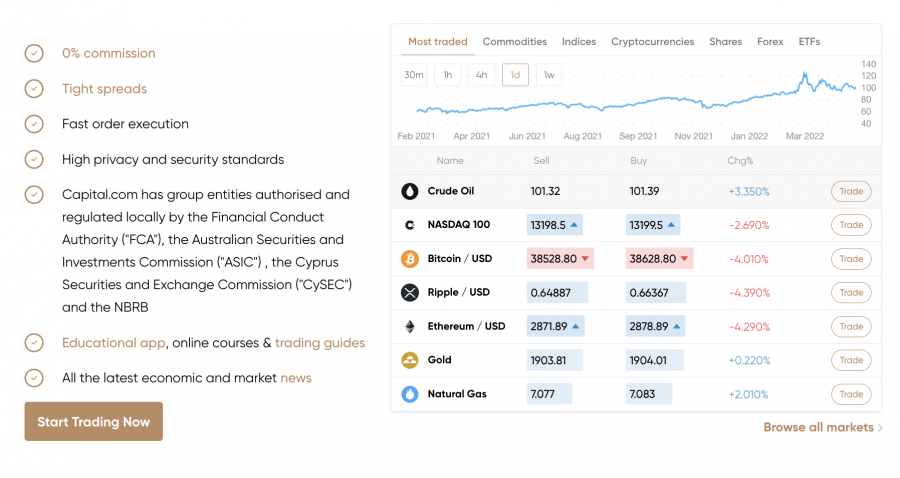900x478 pixels.
Task: Click Trade button for Bitcoin / USD
Action: click(x=851, y=259)
